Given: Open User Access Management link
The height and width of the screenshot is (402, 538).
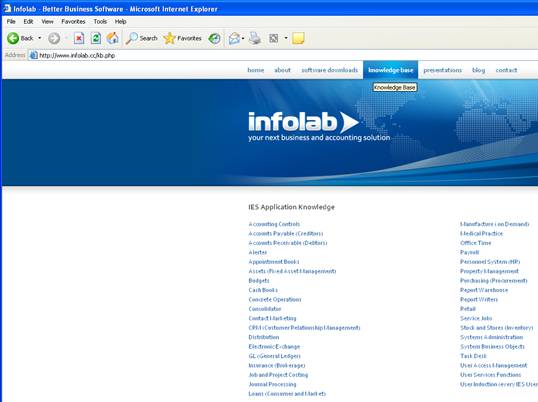Looking at the screenshot, I should 494,366.
